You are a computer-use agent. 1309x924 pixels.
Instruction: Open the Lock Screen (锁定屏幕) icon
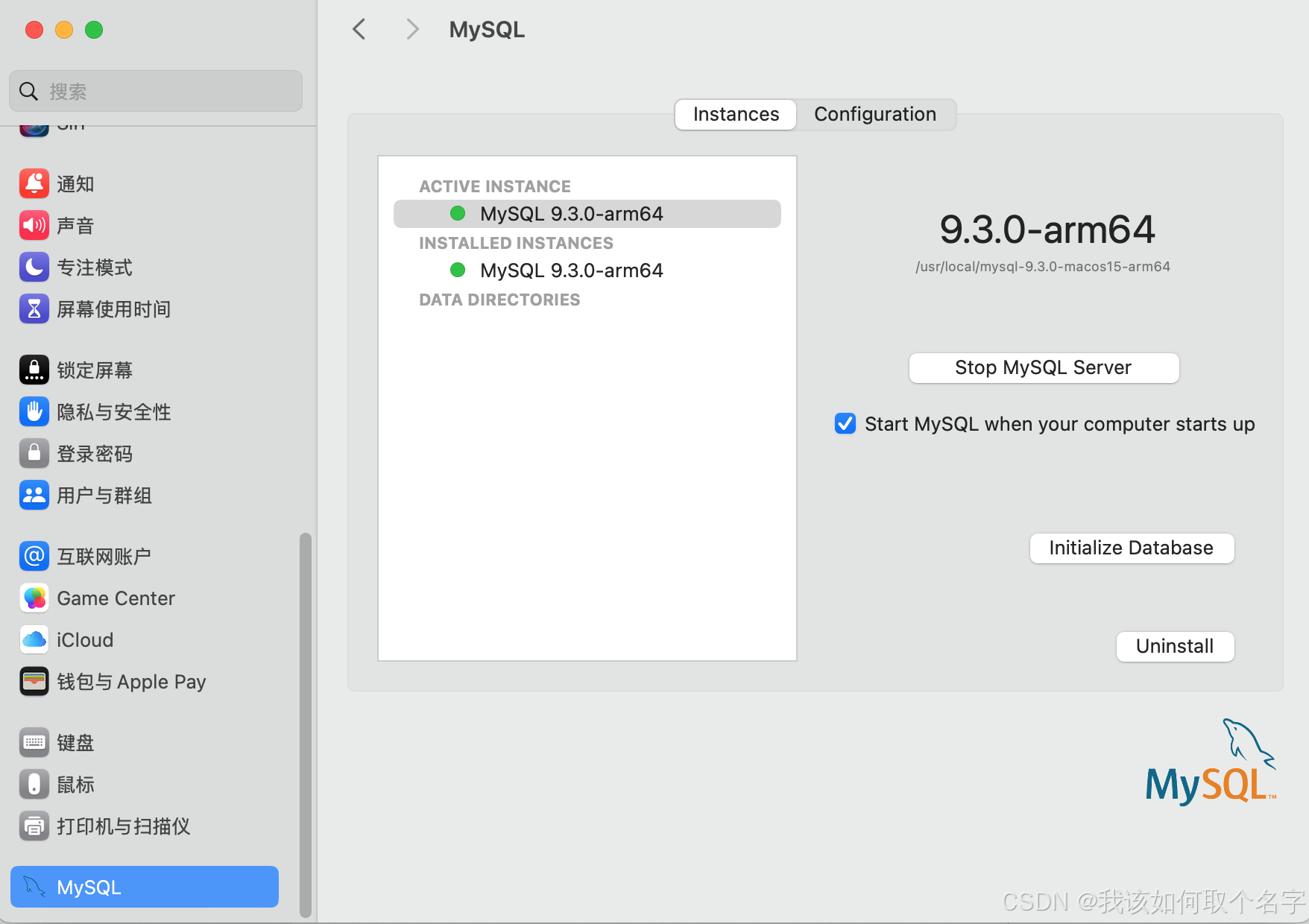(x=34, y=370)
